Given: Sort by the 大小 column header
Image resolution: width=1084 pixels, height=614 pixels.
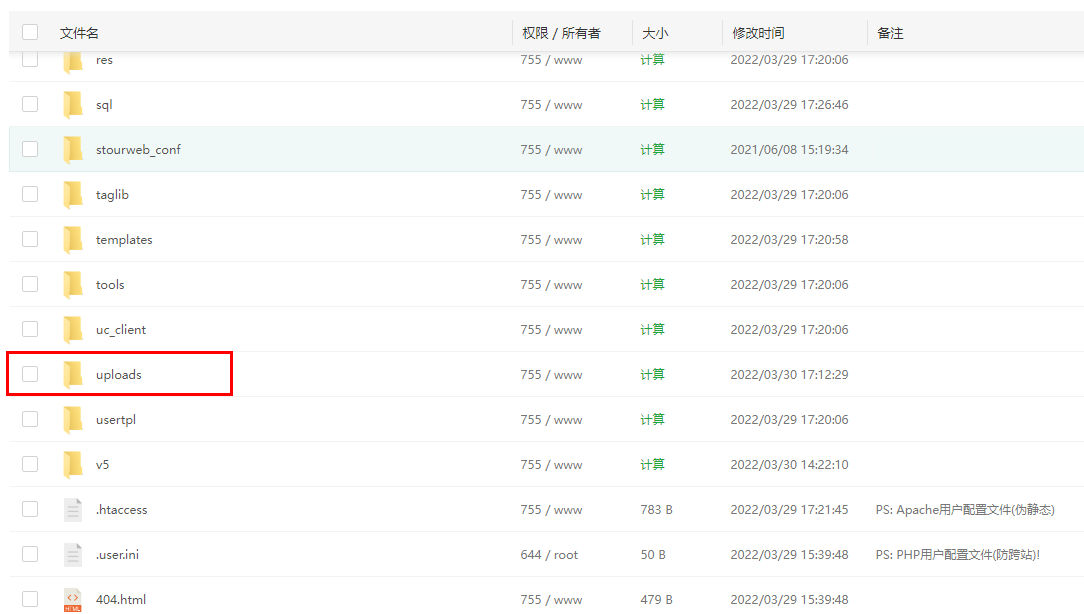Looking at the screenshot, I should 655,33.
